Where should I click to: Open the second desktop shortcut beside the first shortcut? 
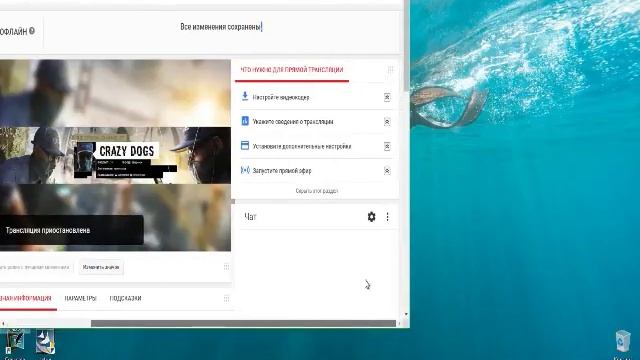pyautogui.click(x=45, y=342)
